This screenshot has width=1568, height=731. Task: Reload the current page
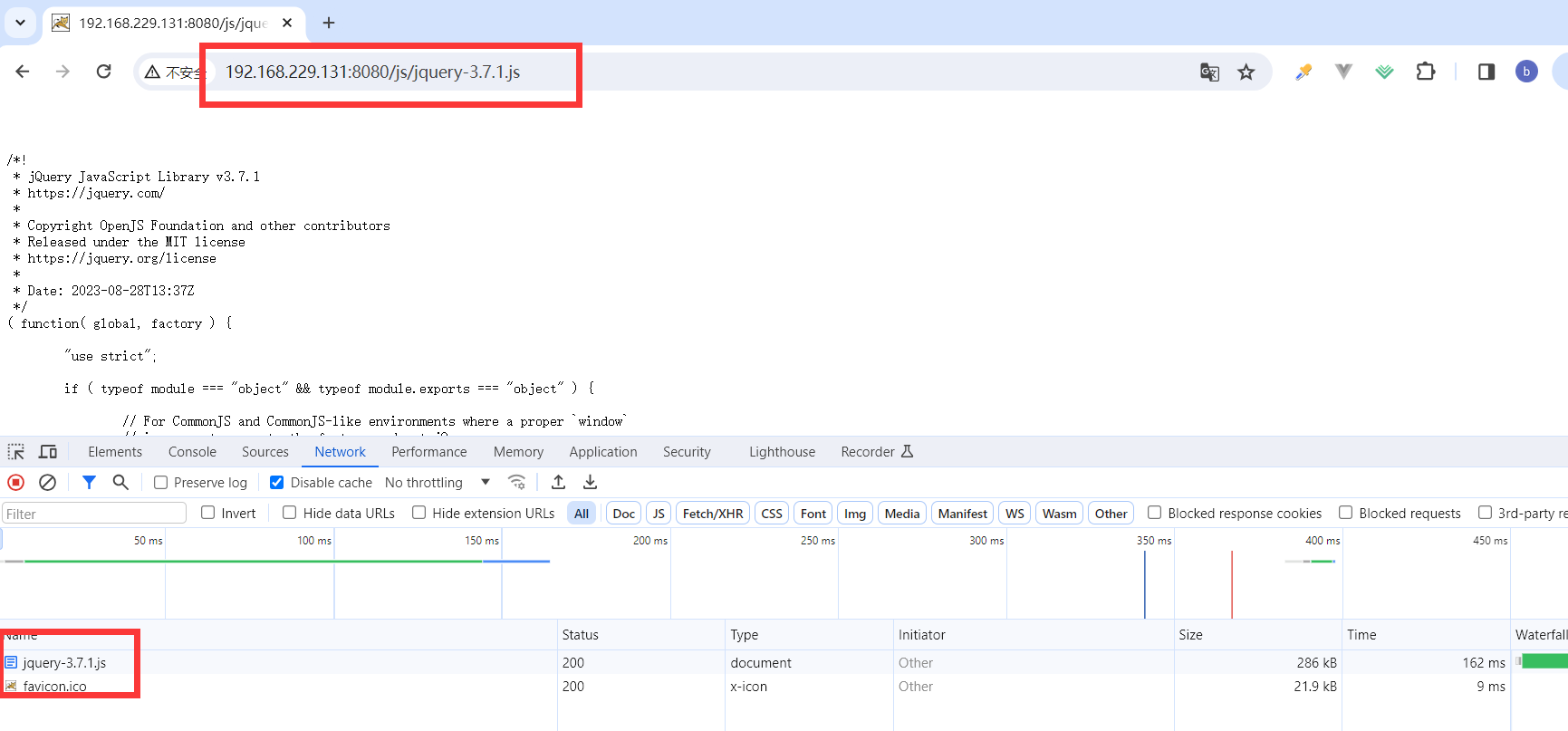103,72
